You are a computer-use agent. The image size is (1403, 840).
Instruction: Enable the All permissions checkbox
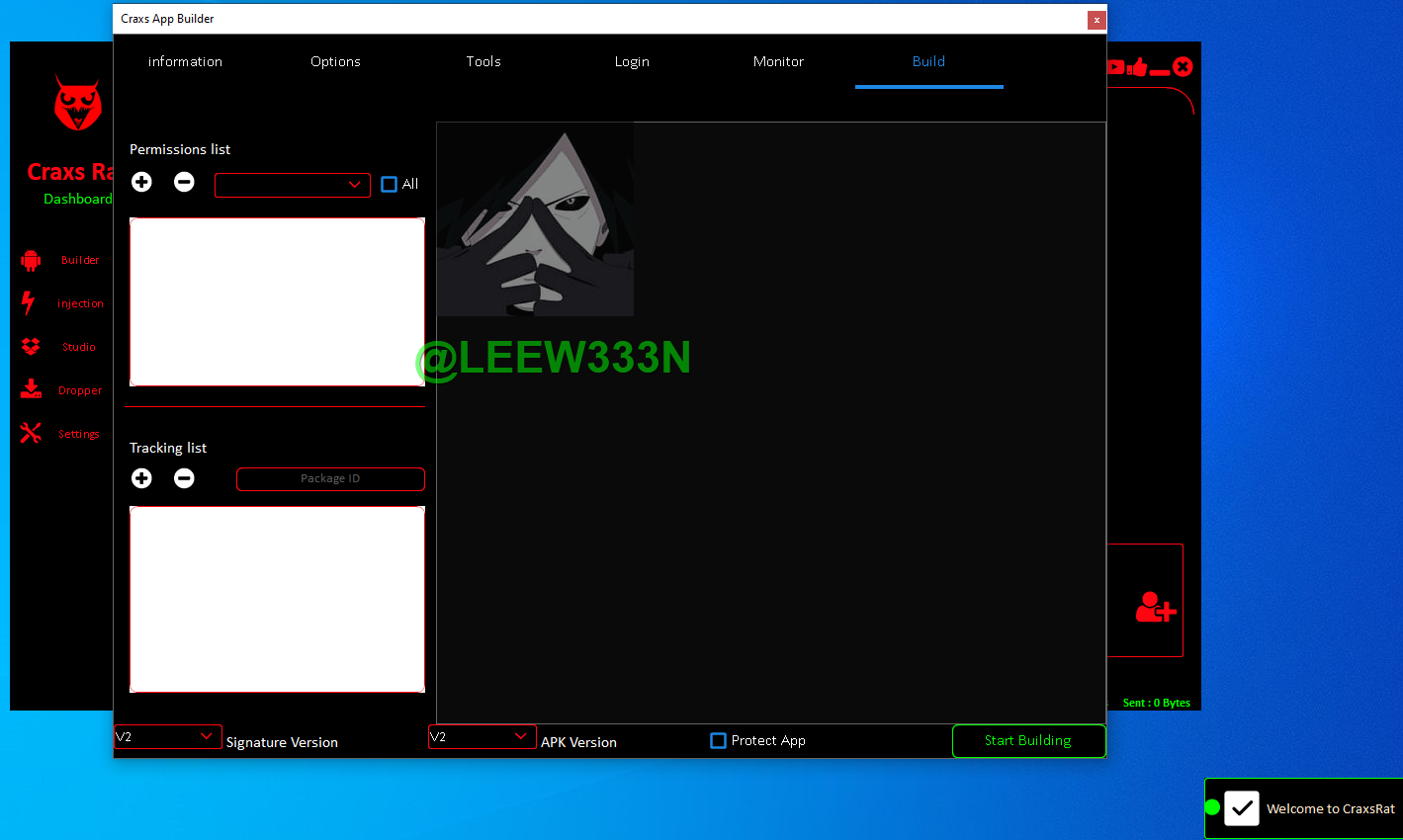click(390, 184)
